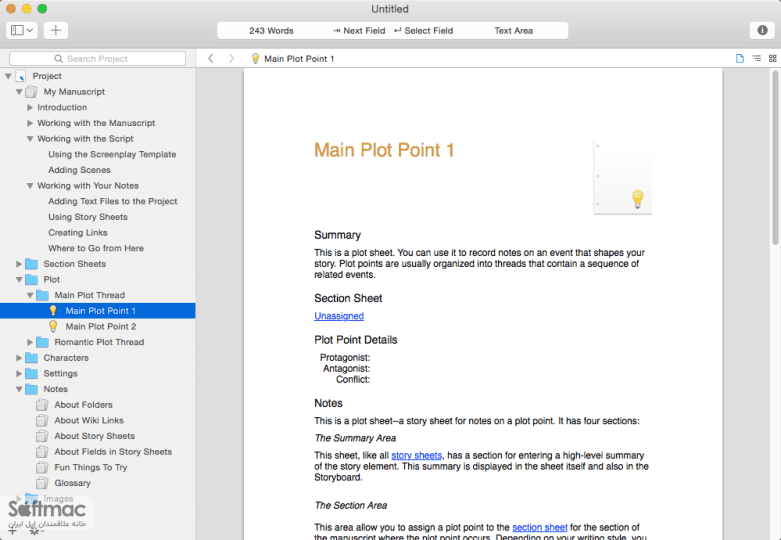Image resolution: width=781 pixels, height=540 pixels.
Task: Click the Main Plot Thread folder icon
Action: pos(42,295)
